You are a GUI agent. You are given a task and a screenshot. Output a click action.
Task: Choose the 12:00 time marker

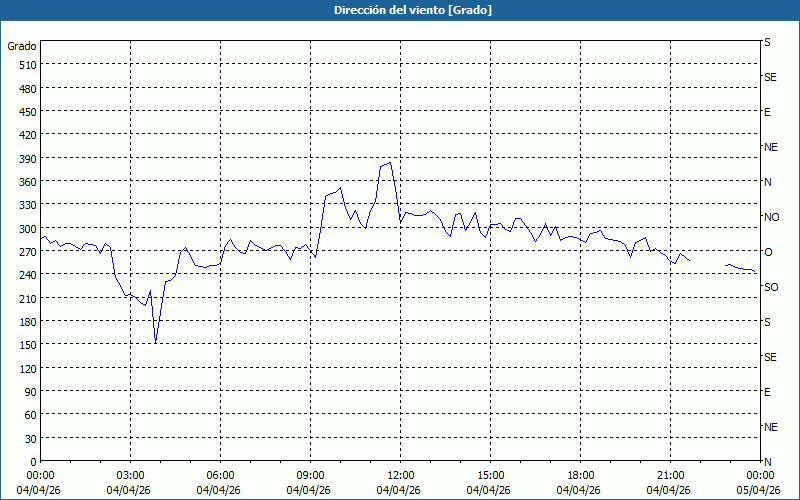[x=400, y=475]
